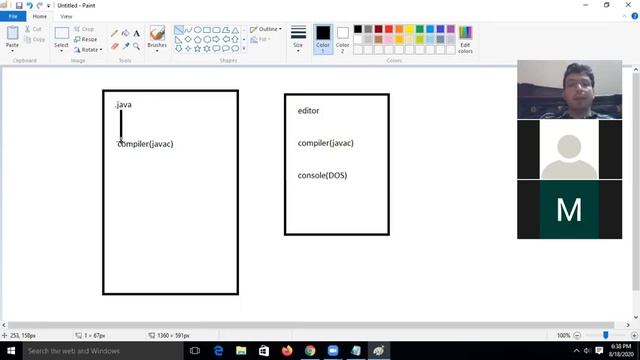Select the Color picker eyedropper tool
This screenshot has width=640, height=360.
(126, 46)
